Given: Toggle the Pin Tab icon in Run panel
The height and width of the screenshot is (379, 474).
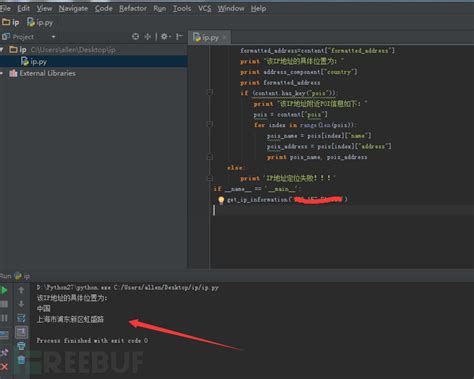Looking at the screenshot, I should 4,352.
